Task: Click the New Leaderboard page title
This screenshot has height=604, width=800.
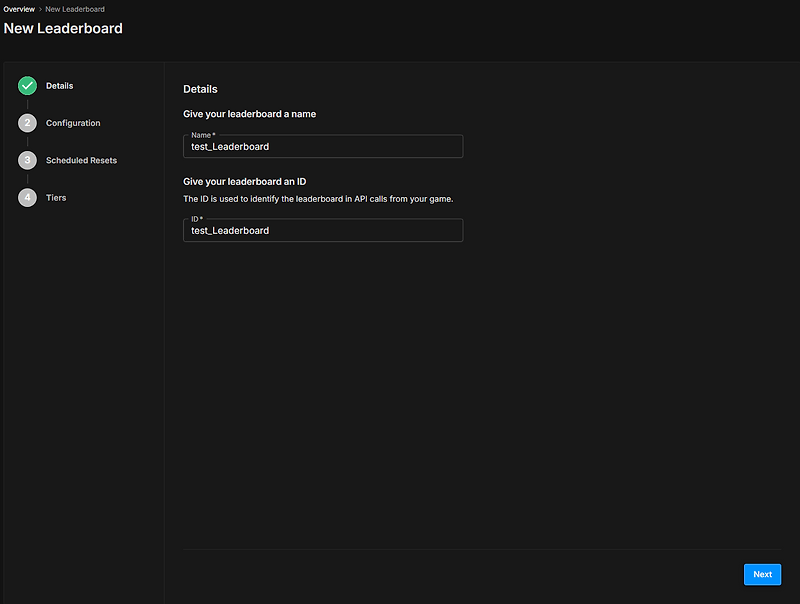Action: 63,28
